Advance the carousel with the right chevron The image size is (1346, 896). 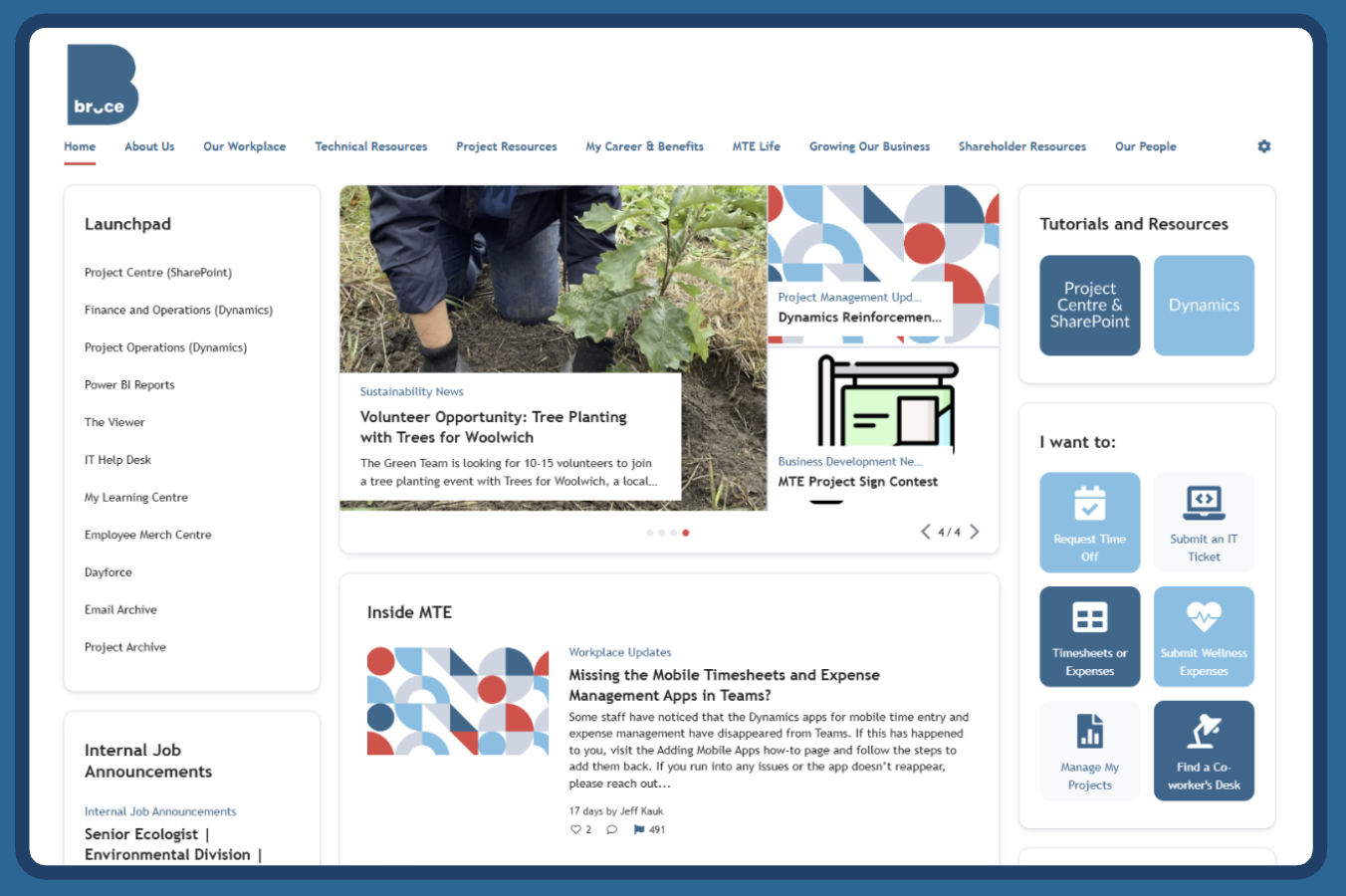[975, 532]
